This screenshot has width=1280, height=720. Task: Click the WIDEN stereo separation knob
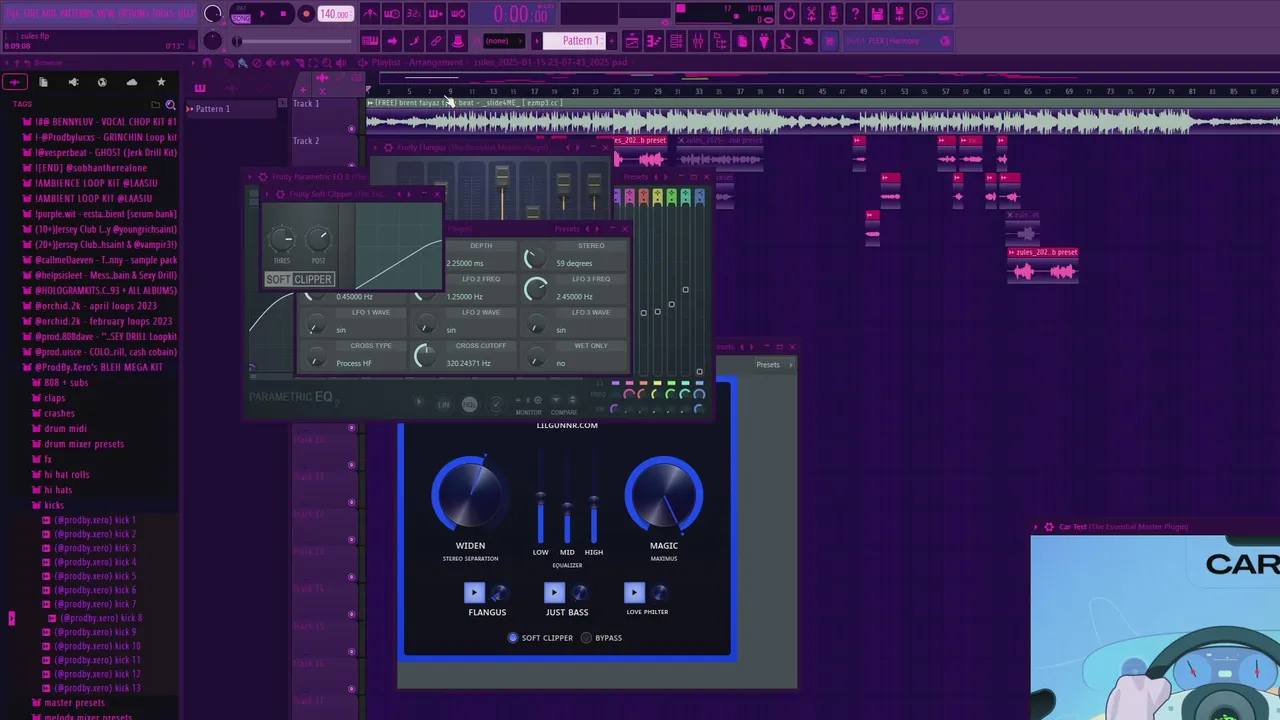click(x=470, y=495)
